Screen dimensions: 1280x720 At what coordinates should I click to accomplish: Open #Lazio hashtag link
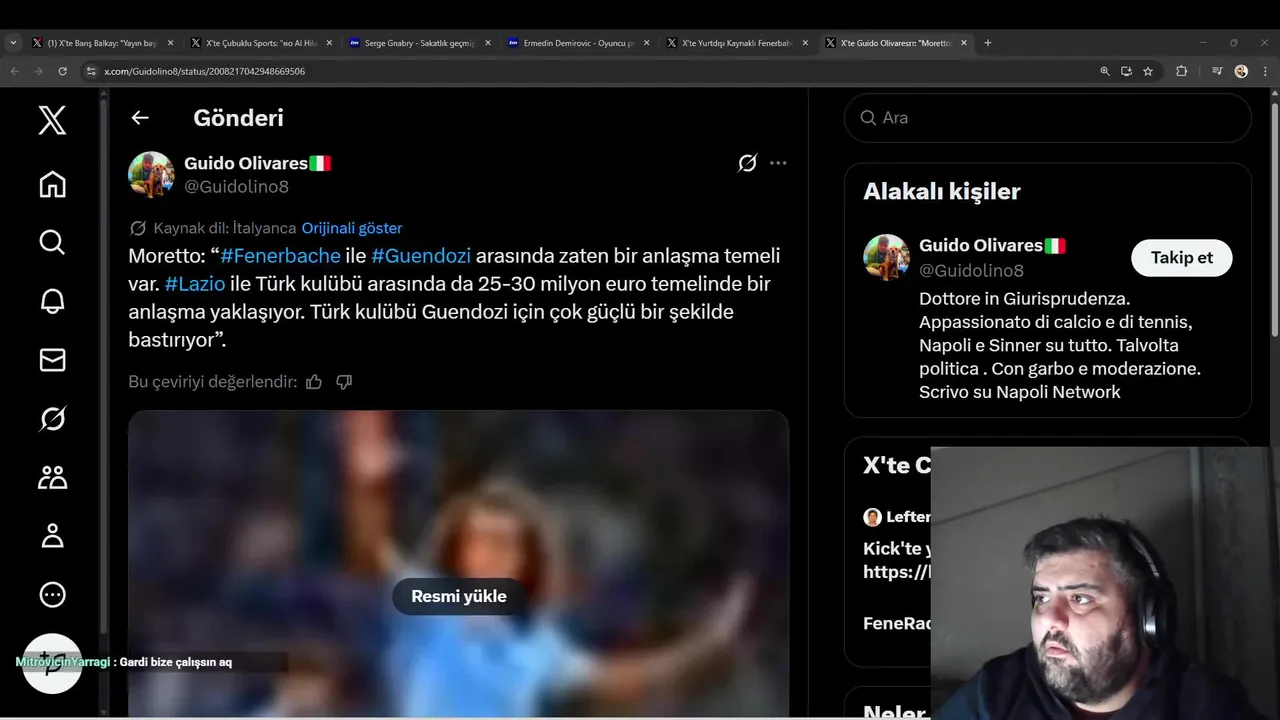coord(195,284)
